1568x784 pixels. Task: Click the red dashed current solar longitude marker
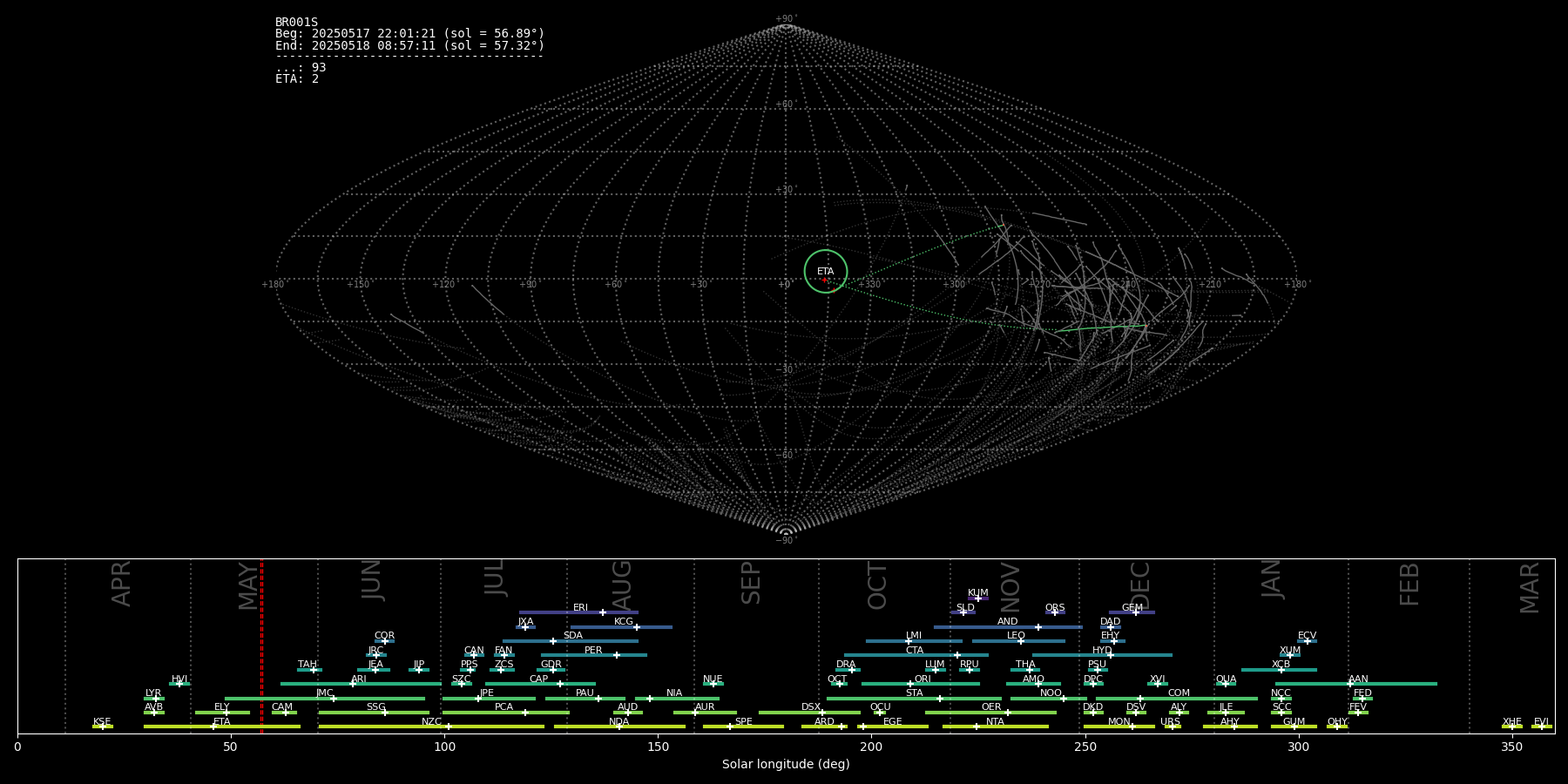pyautogui.click(x=261, y=645)
